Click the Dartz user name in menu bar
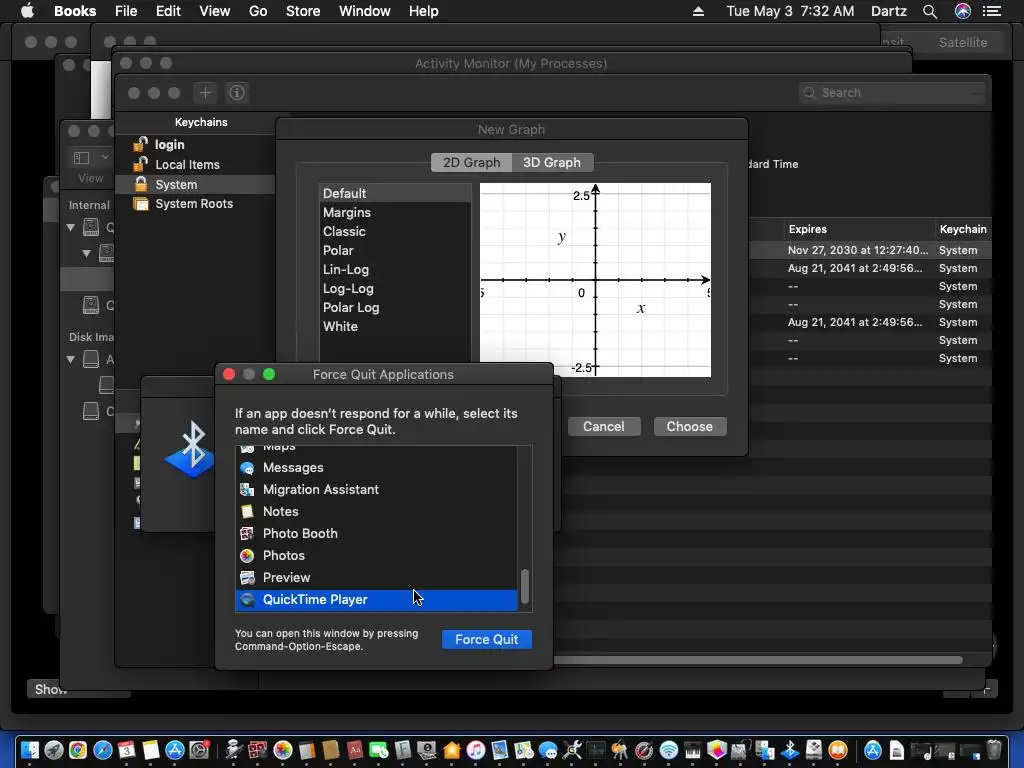 tap(888, 11)
